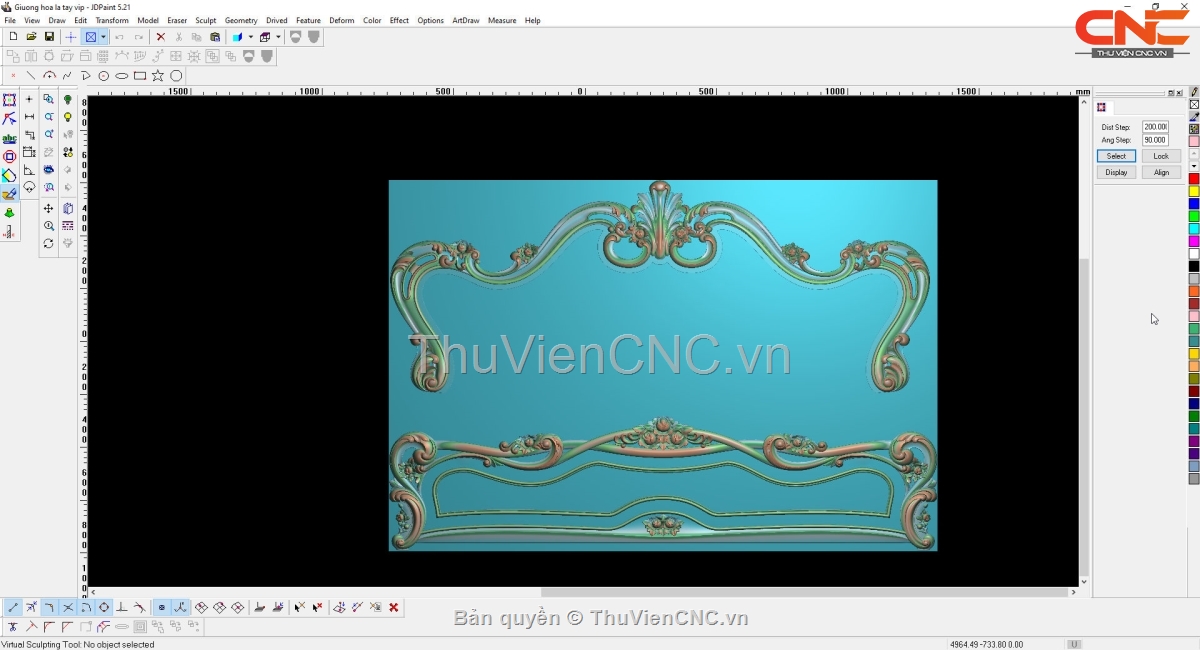This screenshot has height=650, width=1200.
Task: Choose the ellipse drawing tool
Action: 122,76
